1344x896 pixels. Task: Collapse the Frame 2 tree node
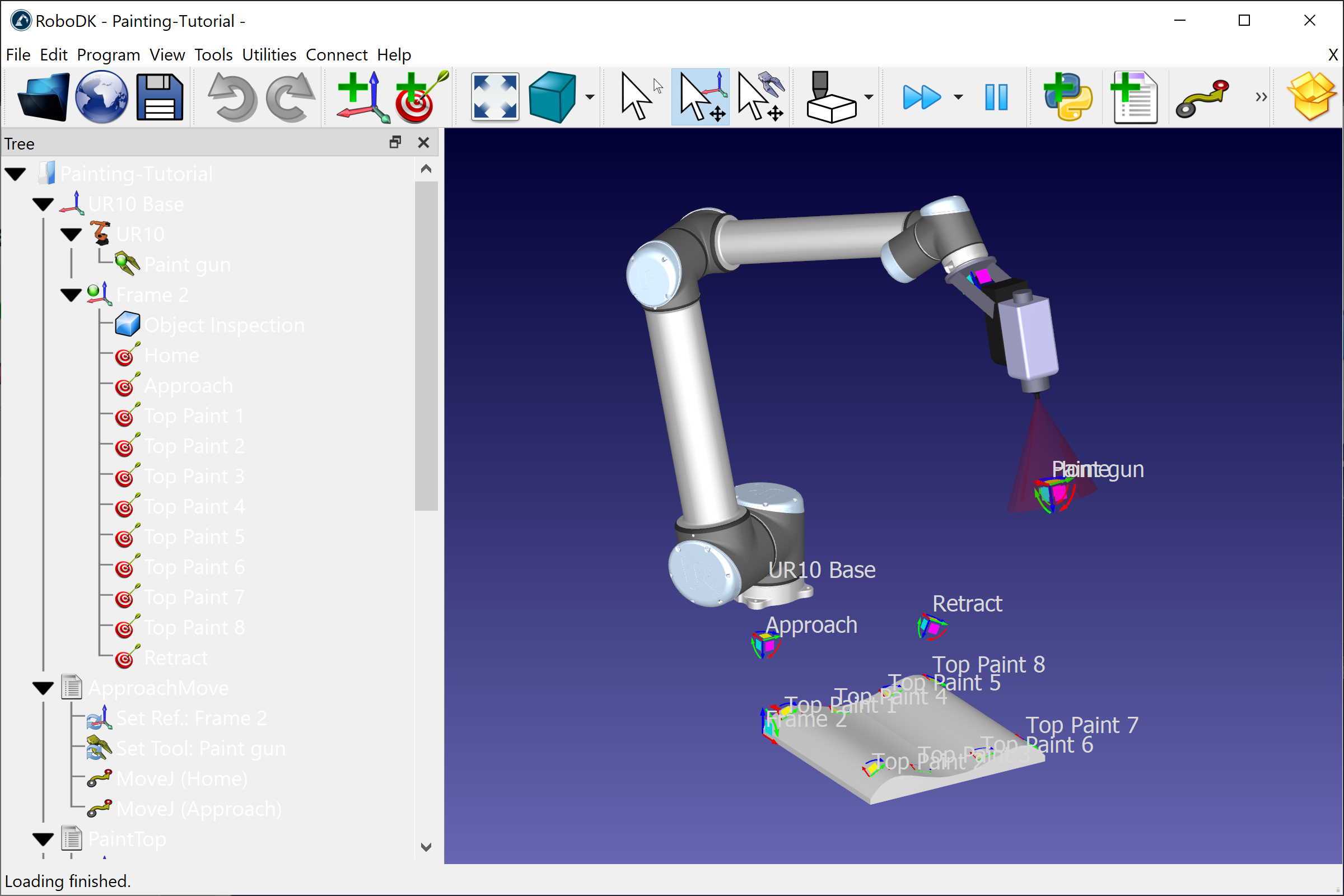pyautogui.click(x=71, y=296)
